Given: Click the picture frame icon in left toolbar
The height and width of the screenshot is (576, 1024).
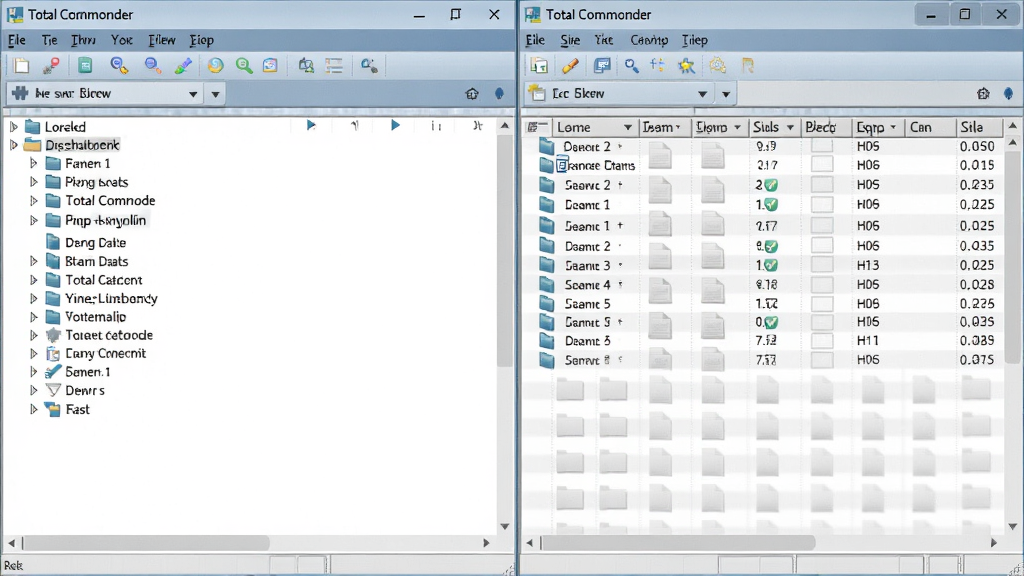Looking at the screenshot, I should (270, 65).
